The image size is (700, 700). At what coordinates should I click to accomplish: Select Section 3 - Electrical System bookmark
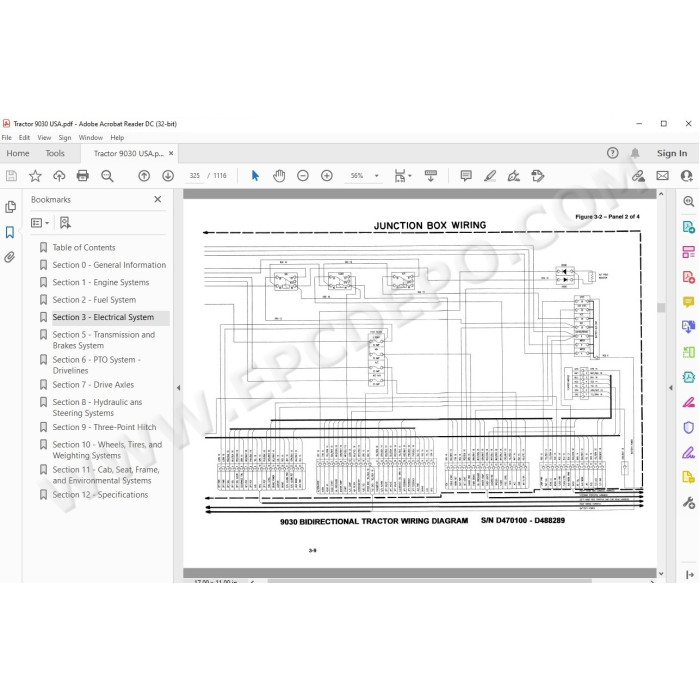click(103, 317)
